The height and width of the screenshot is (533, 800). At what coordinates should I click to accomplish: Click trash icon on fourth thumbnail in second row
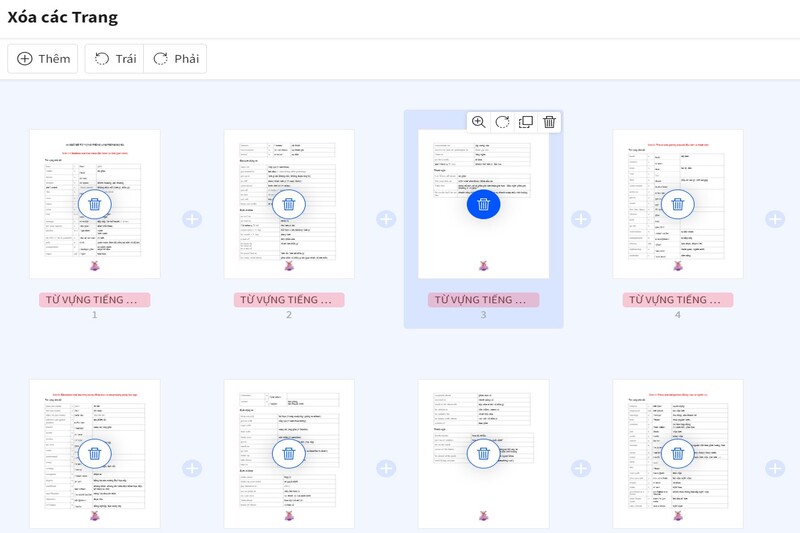click(677, 454)
